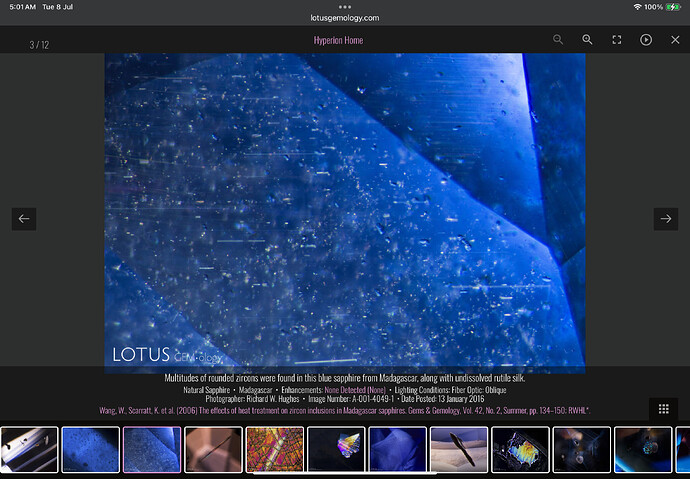Click the 'Photographer: Richard W. Hughes' text

click(x=252, y=399)
